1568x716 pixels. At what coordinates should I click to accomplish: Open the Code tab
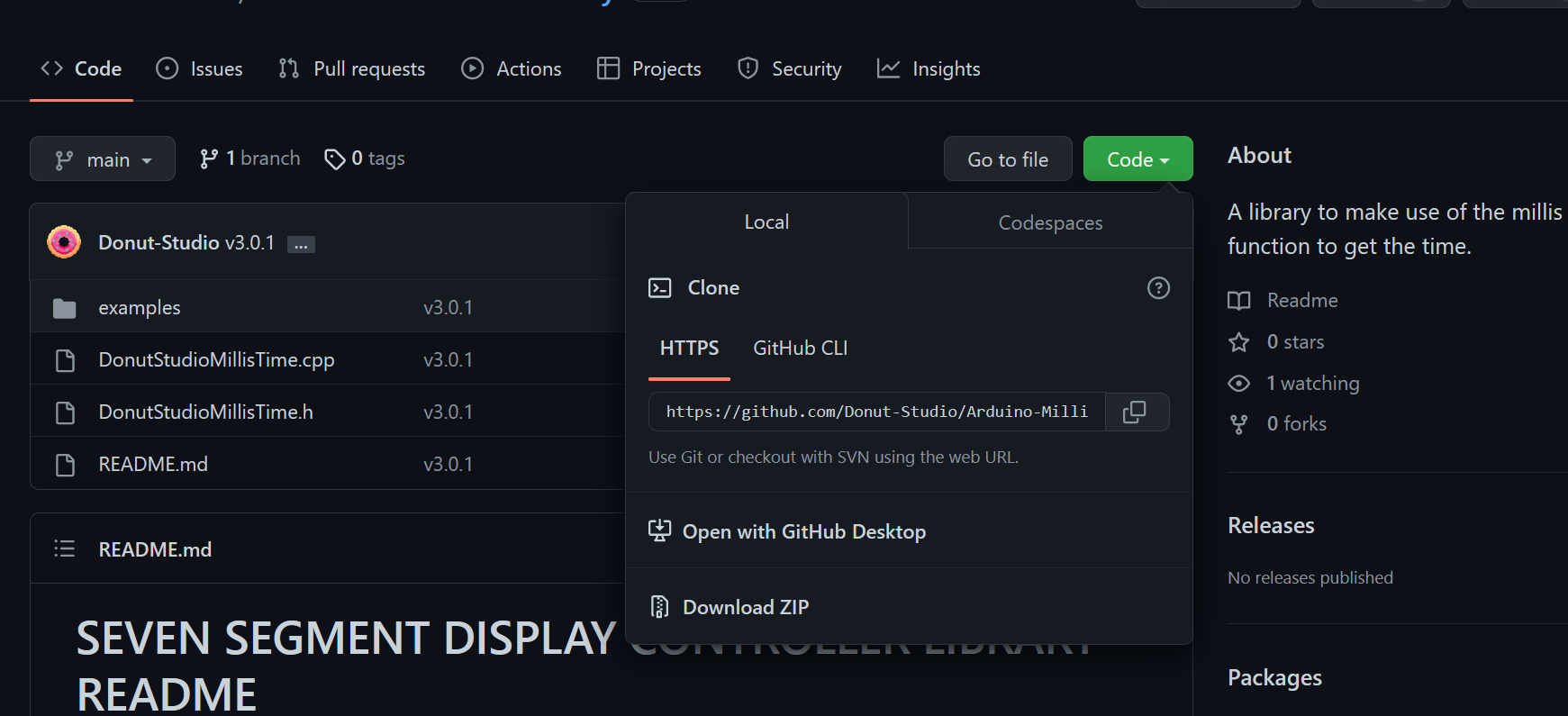point(81,68)
